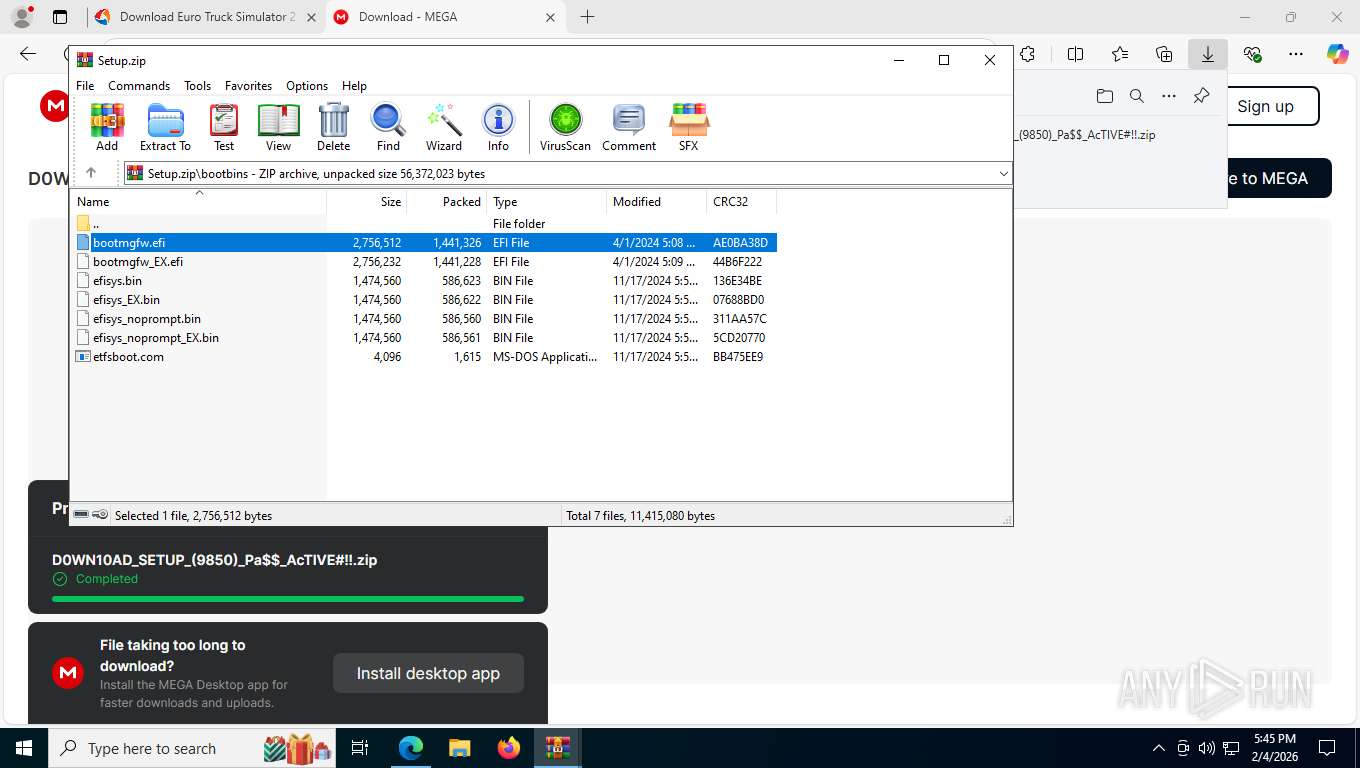The height and width of the screenshot is (768, 1360).
Task: Go back in the browser
Action: pos(28,54)
